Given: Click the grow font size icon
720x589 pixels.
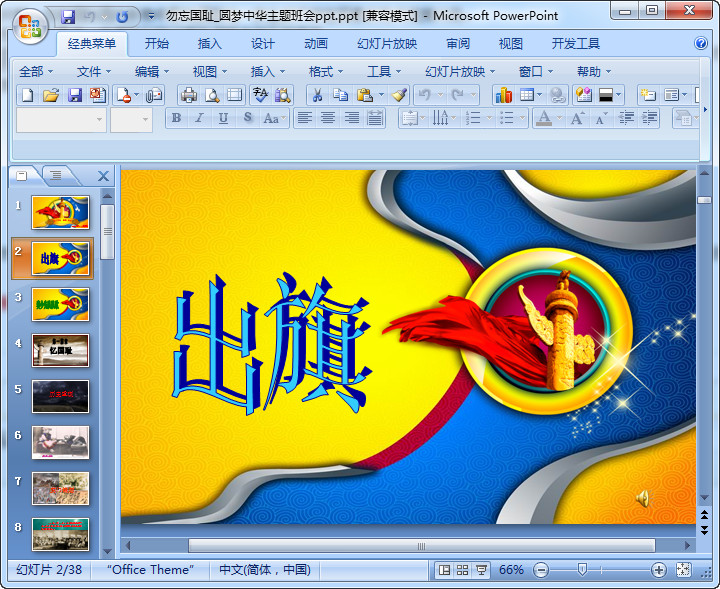Looking at the screenshot, I should 577,118.
